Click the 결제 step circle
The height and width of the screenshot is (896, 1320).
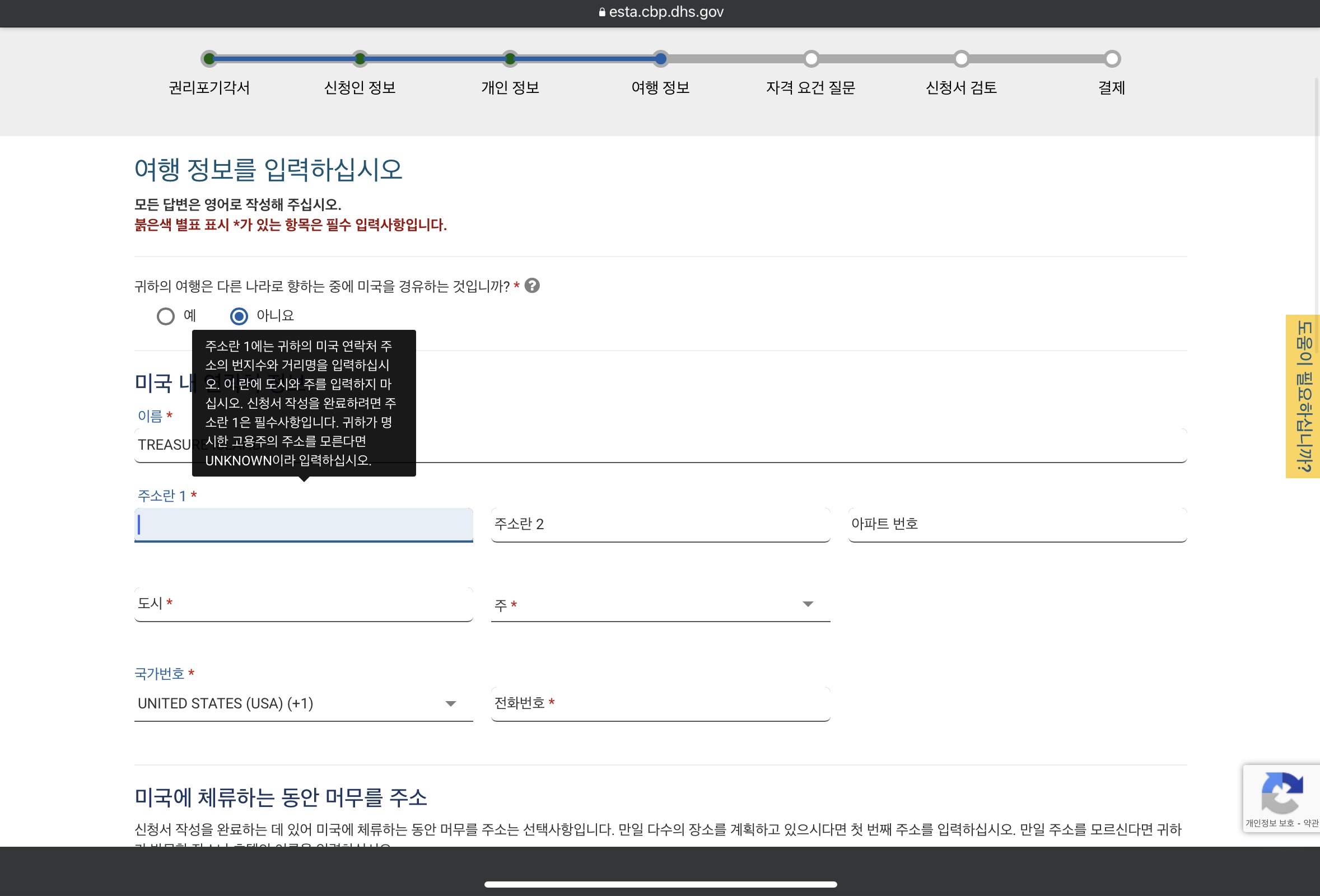click(1112, 58)
